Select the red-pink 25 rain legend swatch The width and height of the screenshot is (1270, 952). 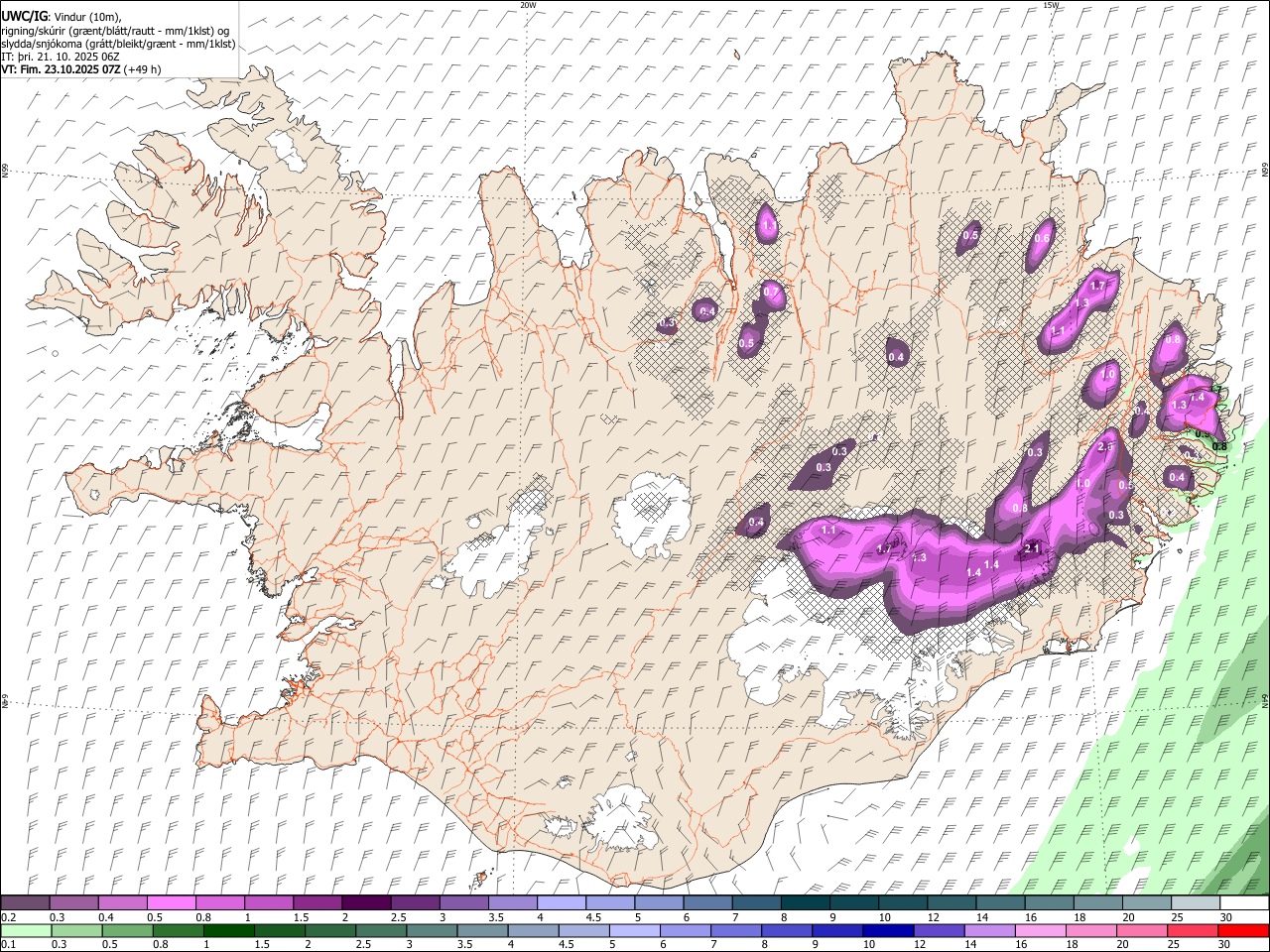[x=1192, y=931]
